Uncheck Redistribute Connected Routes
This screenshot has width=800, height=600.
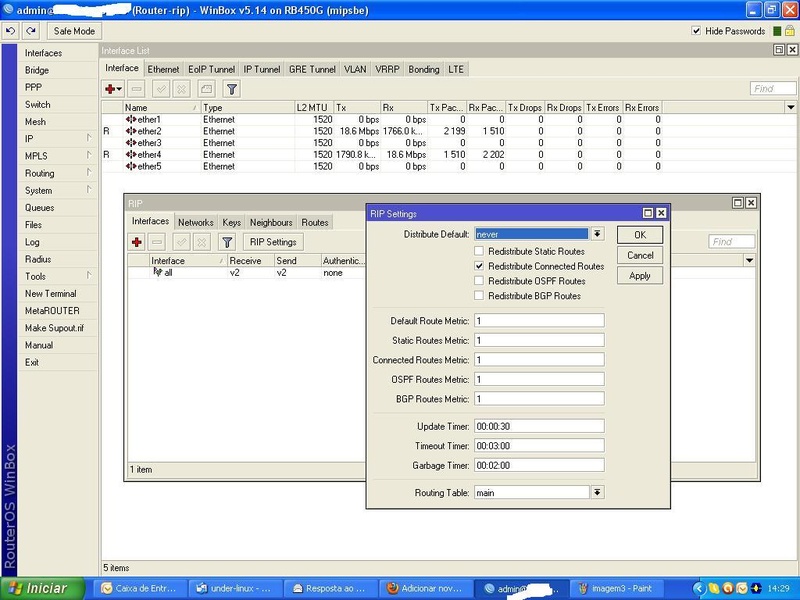[479, 266]
